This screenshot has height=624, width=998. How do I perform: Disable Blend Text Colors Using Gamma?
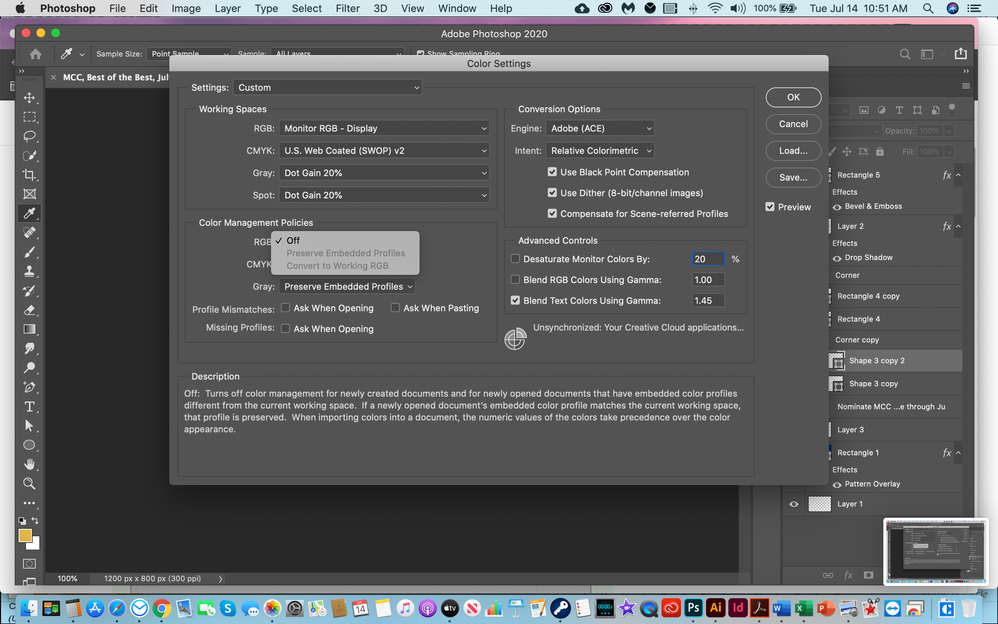click(515, 300)
